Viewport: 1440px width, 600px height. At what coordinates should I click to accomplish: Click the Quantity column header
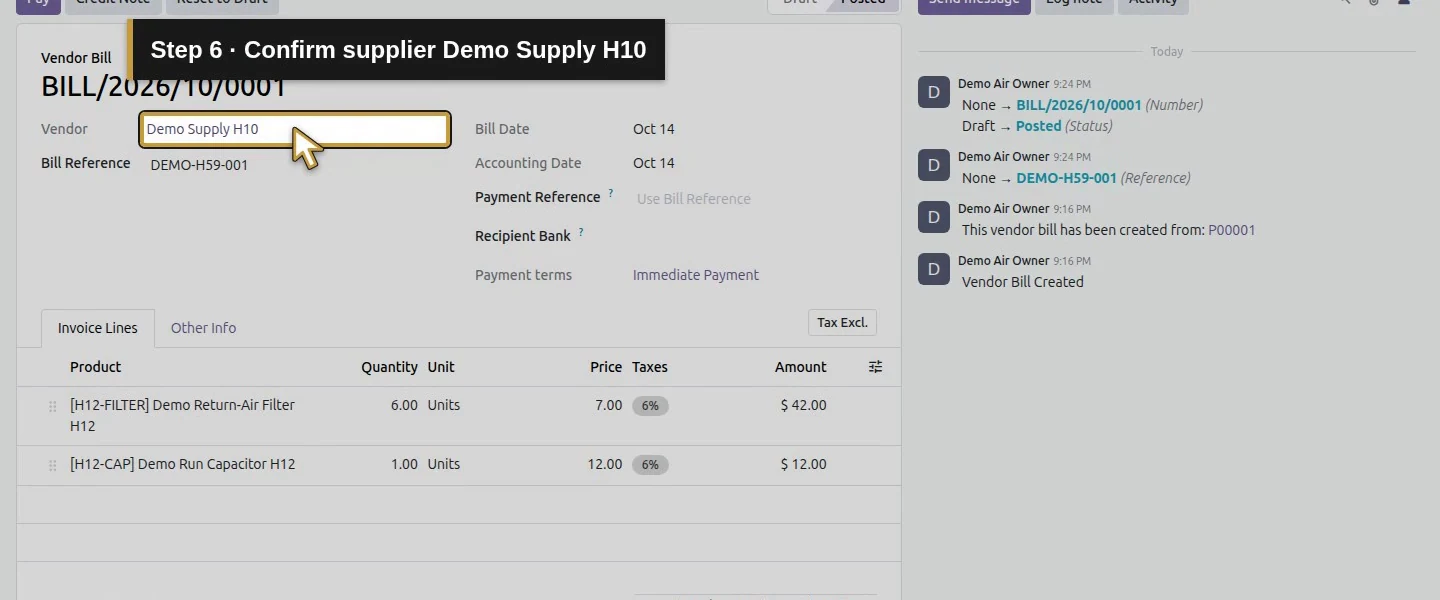(389, 367)
